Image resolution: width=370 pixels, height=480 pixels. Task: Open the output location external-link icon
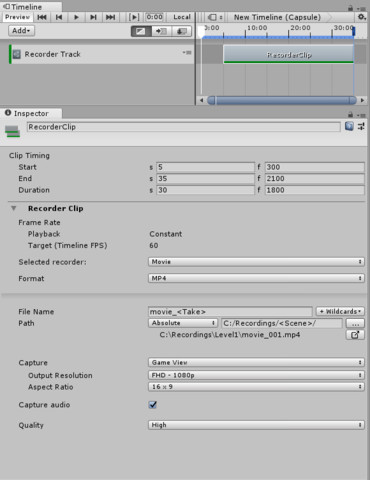355,335
